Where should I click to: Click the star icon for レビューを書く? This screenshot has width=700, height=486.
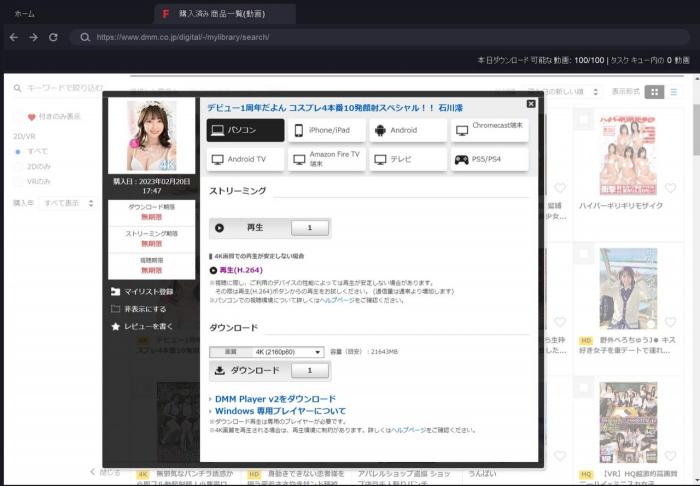(116, 327)
